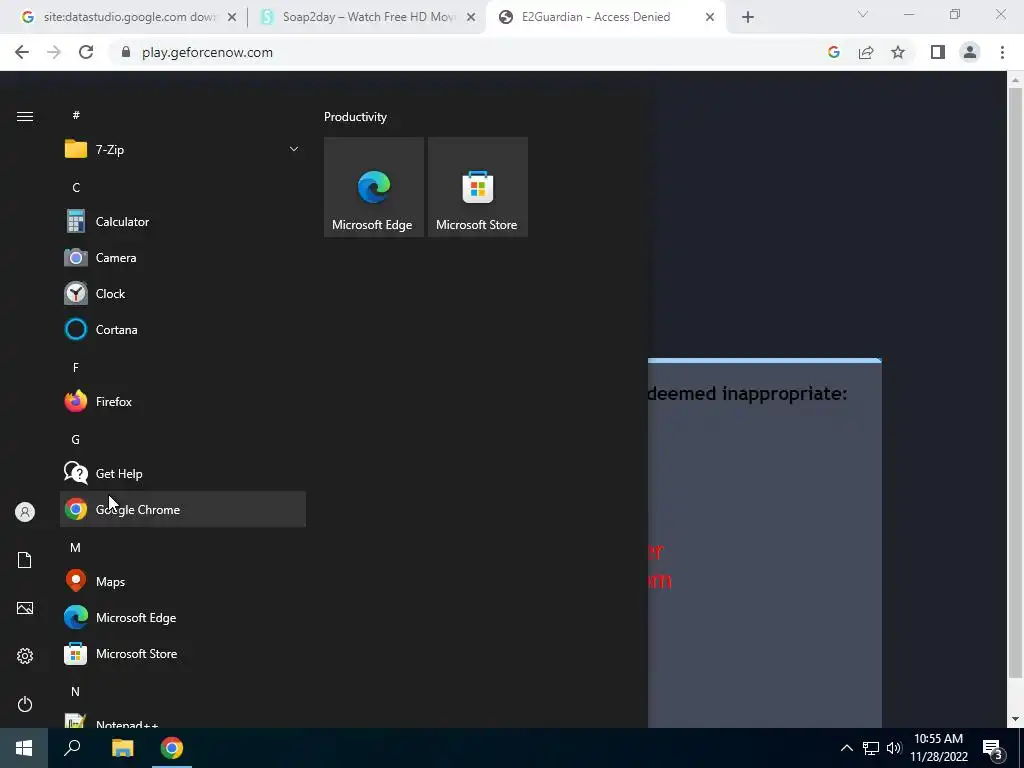1024x768 pixels.
Task: Open Chrome's three-dot menu
Action: click(1002, 52)
